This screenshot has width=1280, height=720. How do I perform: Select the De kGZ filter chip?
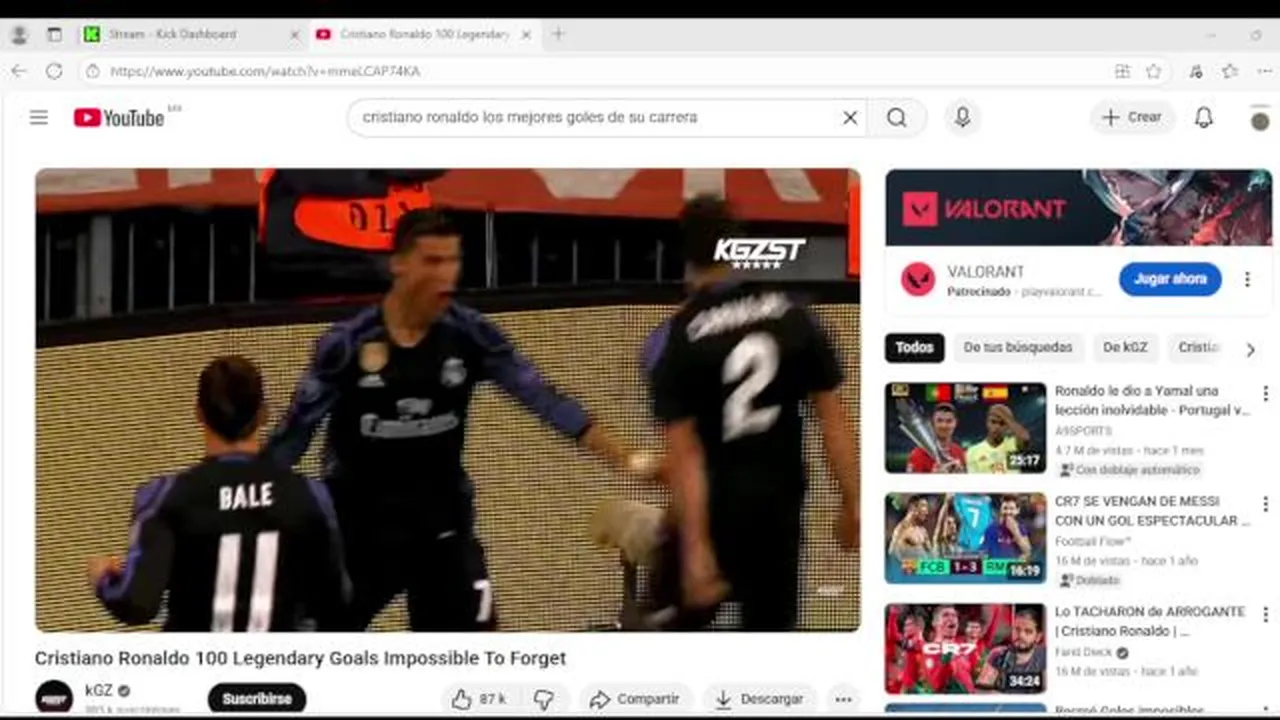pyautogui.click(x=1125, y=348)
